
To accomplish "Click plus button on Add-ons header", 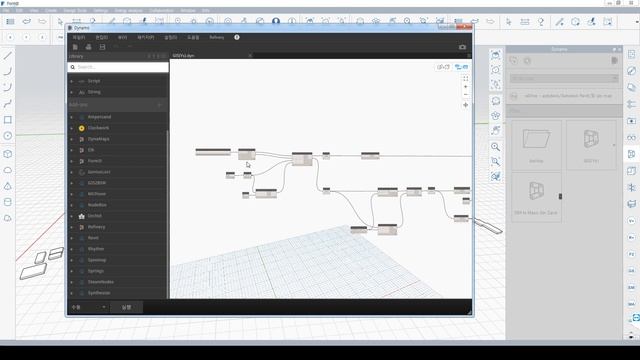I will click(x=160, y=105).
